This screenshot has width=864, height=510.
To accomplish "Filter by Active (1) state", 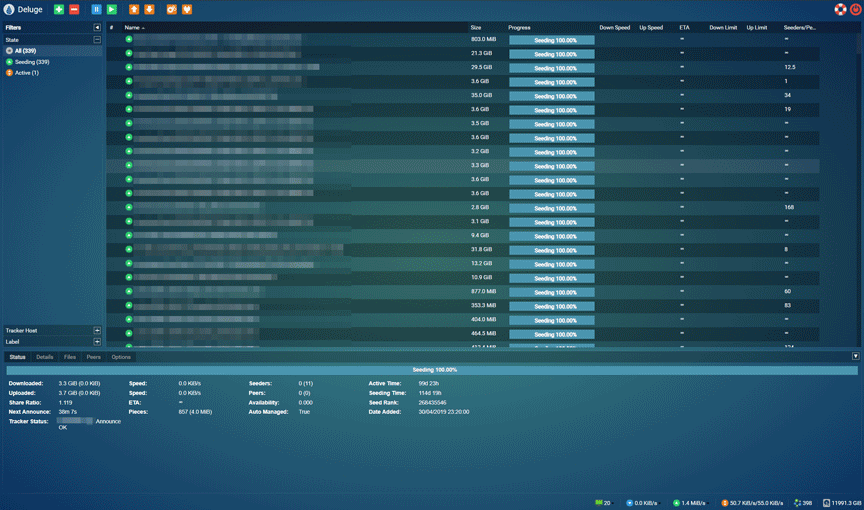I will coord(26,73).
